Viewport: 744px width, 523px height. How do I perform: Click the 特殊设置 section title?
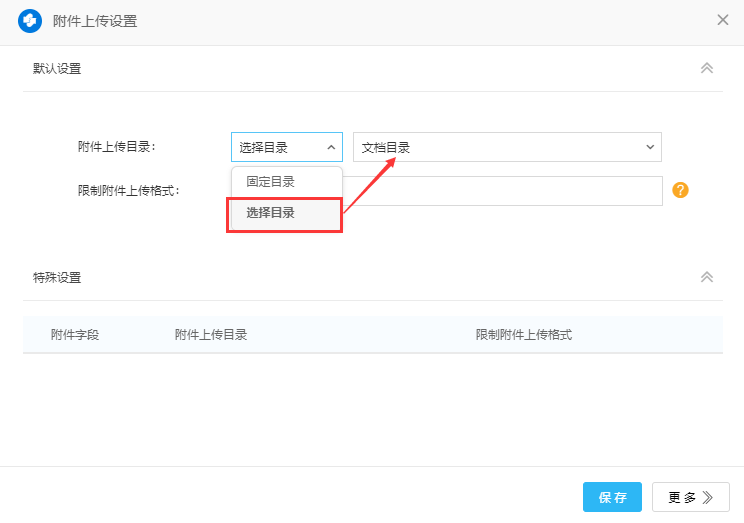(57, 277)
